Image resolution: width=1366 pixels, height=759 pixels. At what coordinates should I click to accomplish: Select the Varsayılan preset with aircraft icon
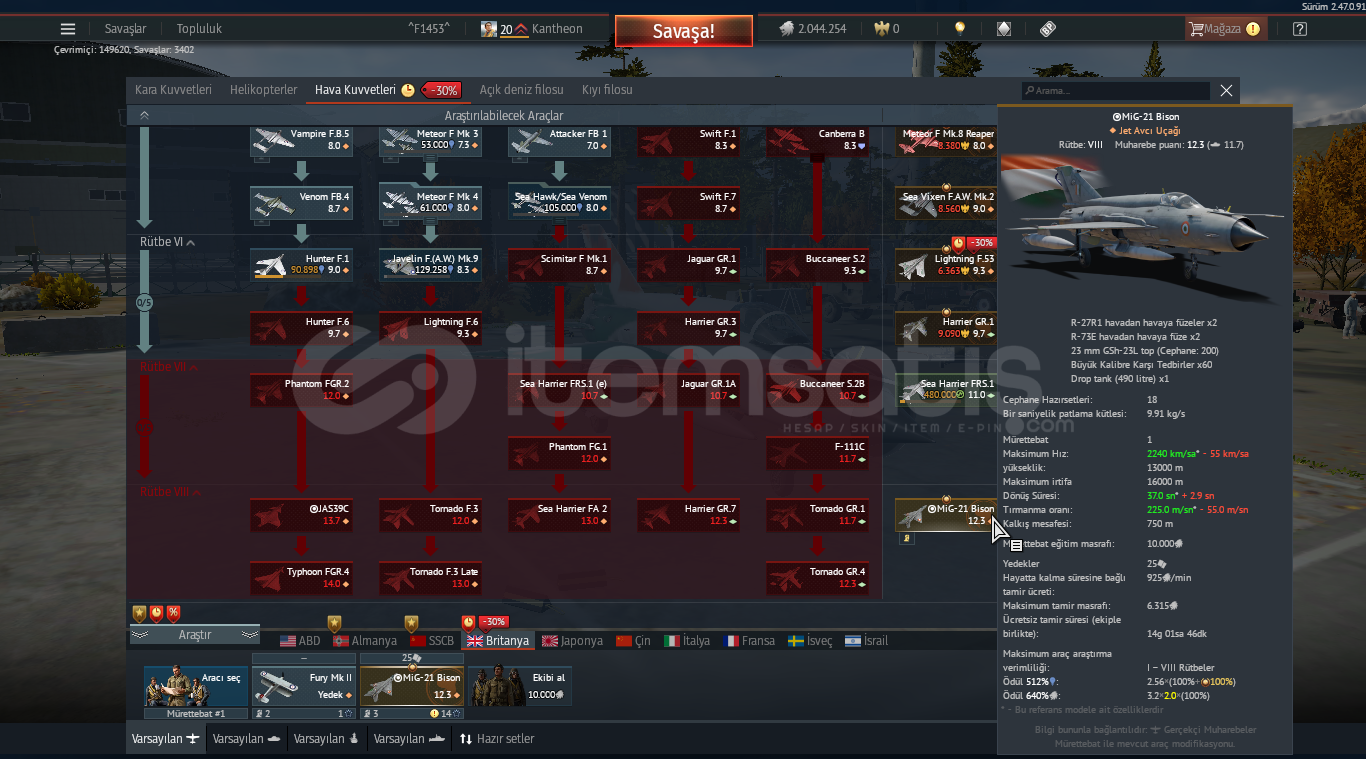click(x=167, y=739)
